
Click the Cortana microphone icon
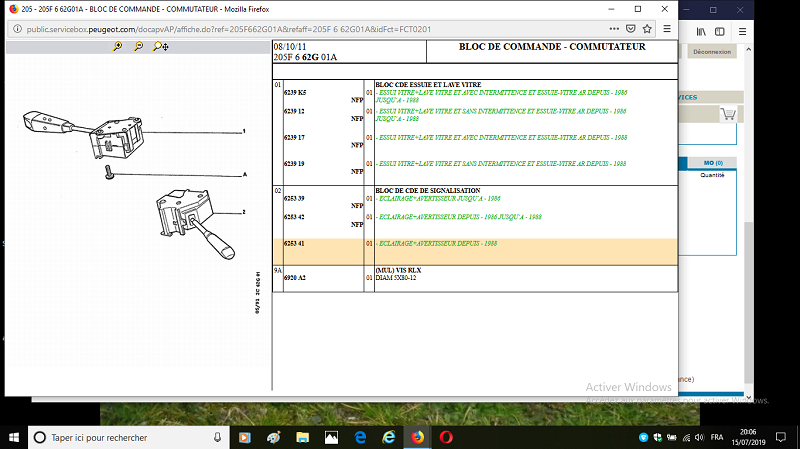[217, 437]
